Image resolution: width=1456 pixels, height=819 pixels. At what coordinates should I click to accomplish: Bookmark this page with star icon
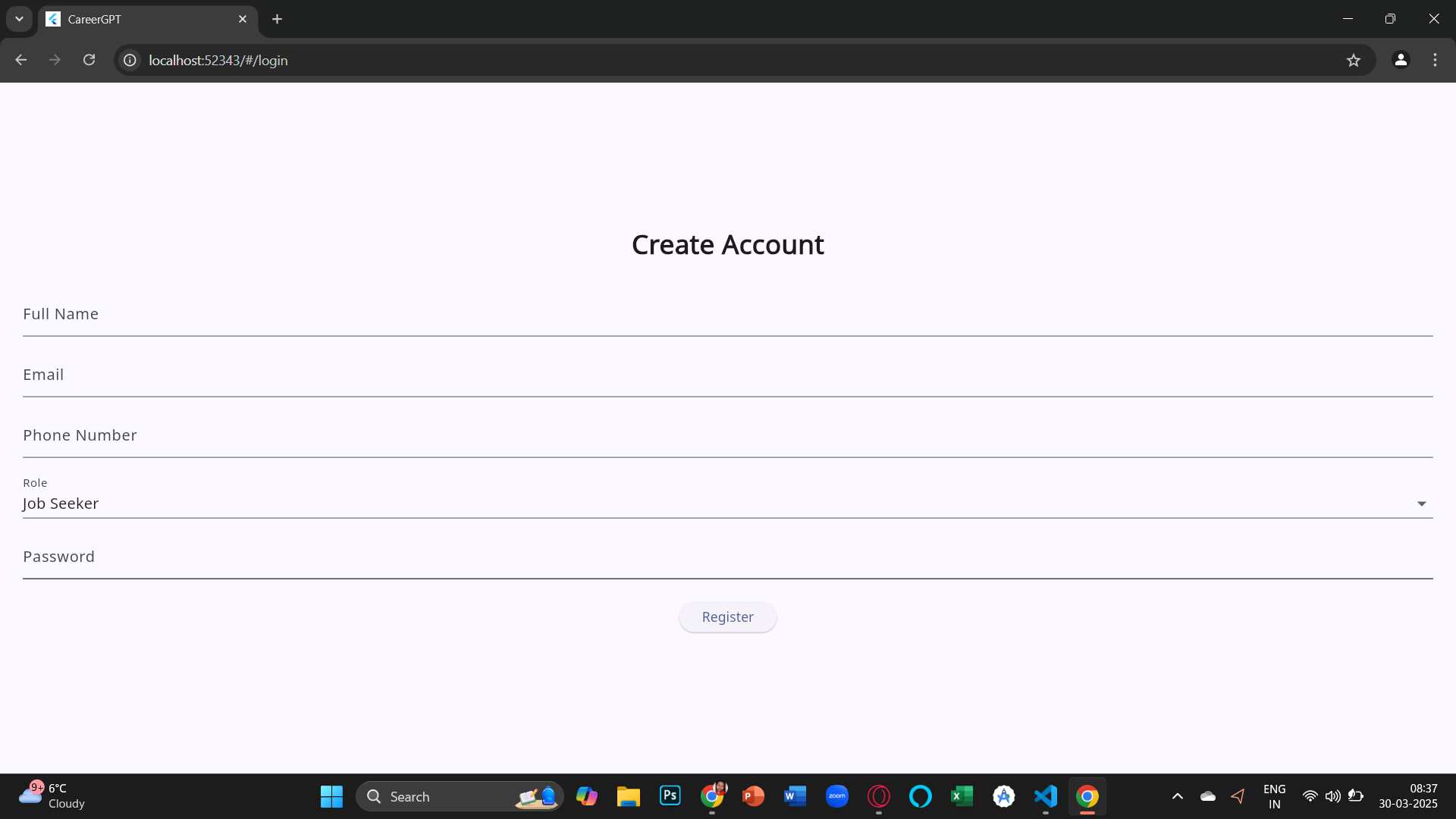tap(1354, 60)
